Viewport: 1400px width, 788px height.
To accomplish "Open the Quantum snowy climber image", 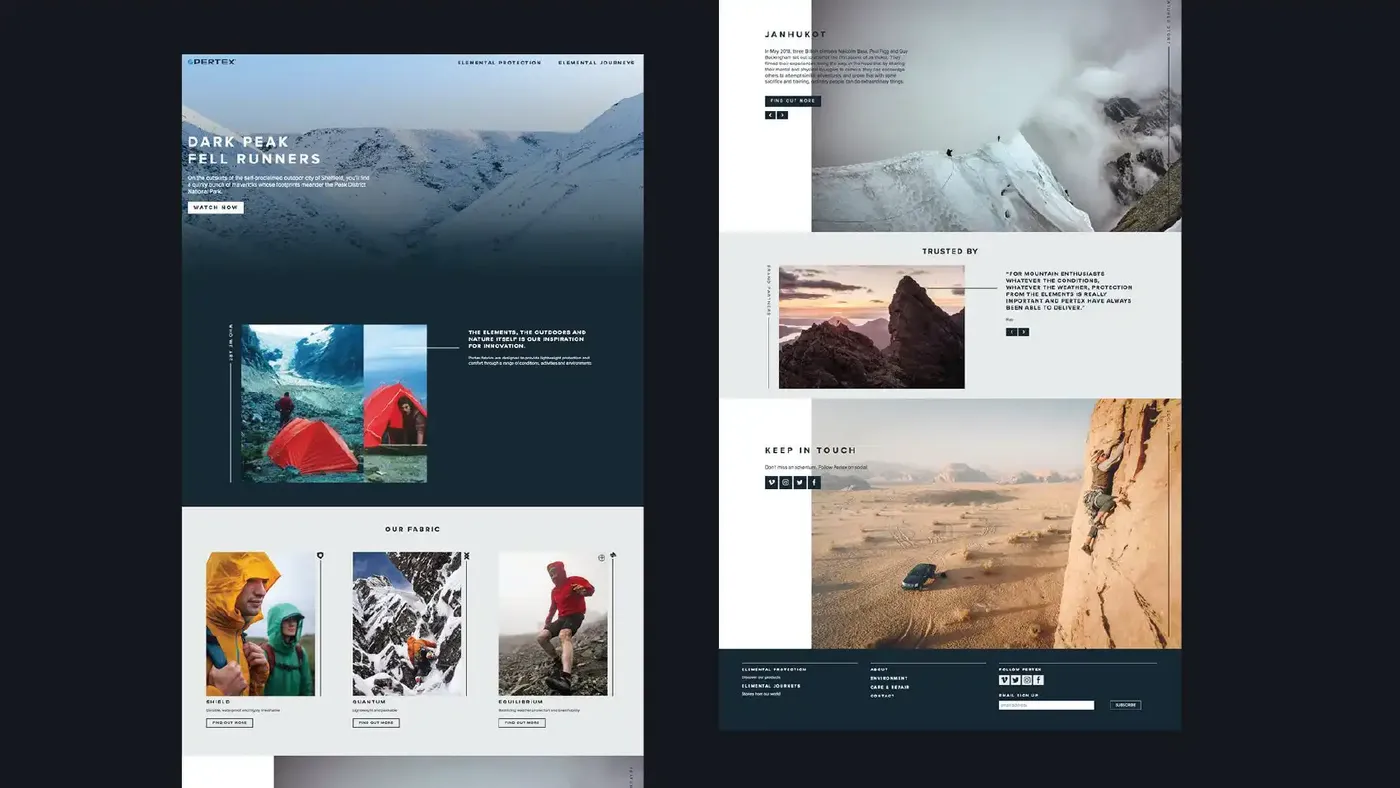I will (407, 623).
